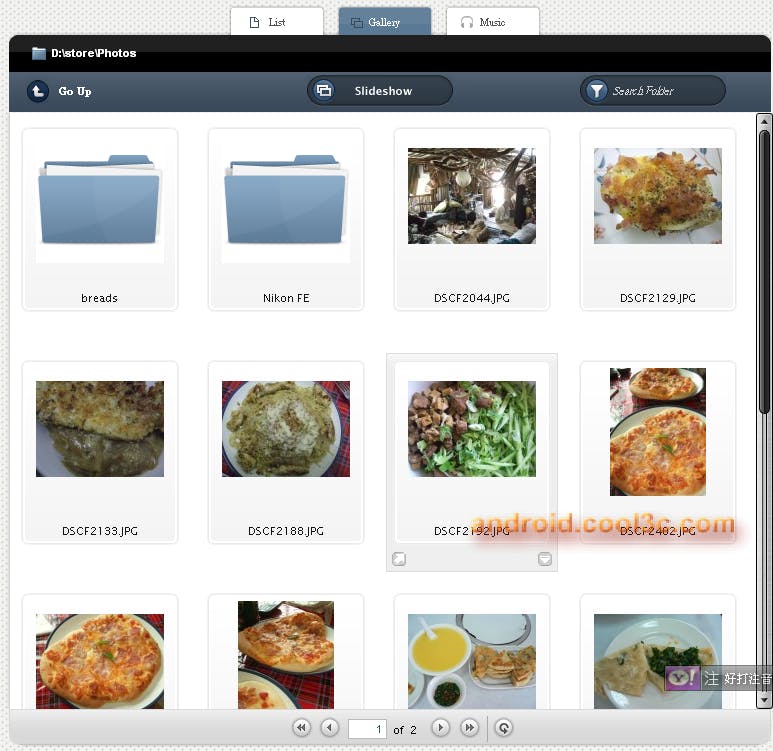Click the Go Up label
This screenshot has width=773, height=751.
click(x=75, y=91)
